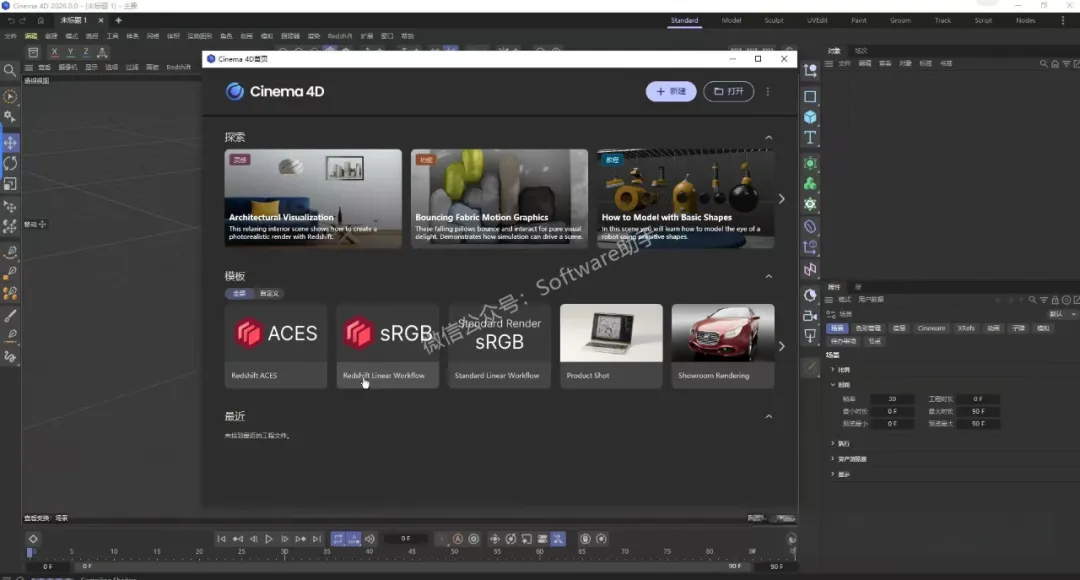Image resolution: width=1080 pixels, height=580 pixels.
Task: Toggle the Y axis lock
Action: pyautogui.click(x=70, y=52)
